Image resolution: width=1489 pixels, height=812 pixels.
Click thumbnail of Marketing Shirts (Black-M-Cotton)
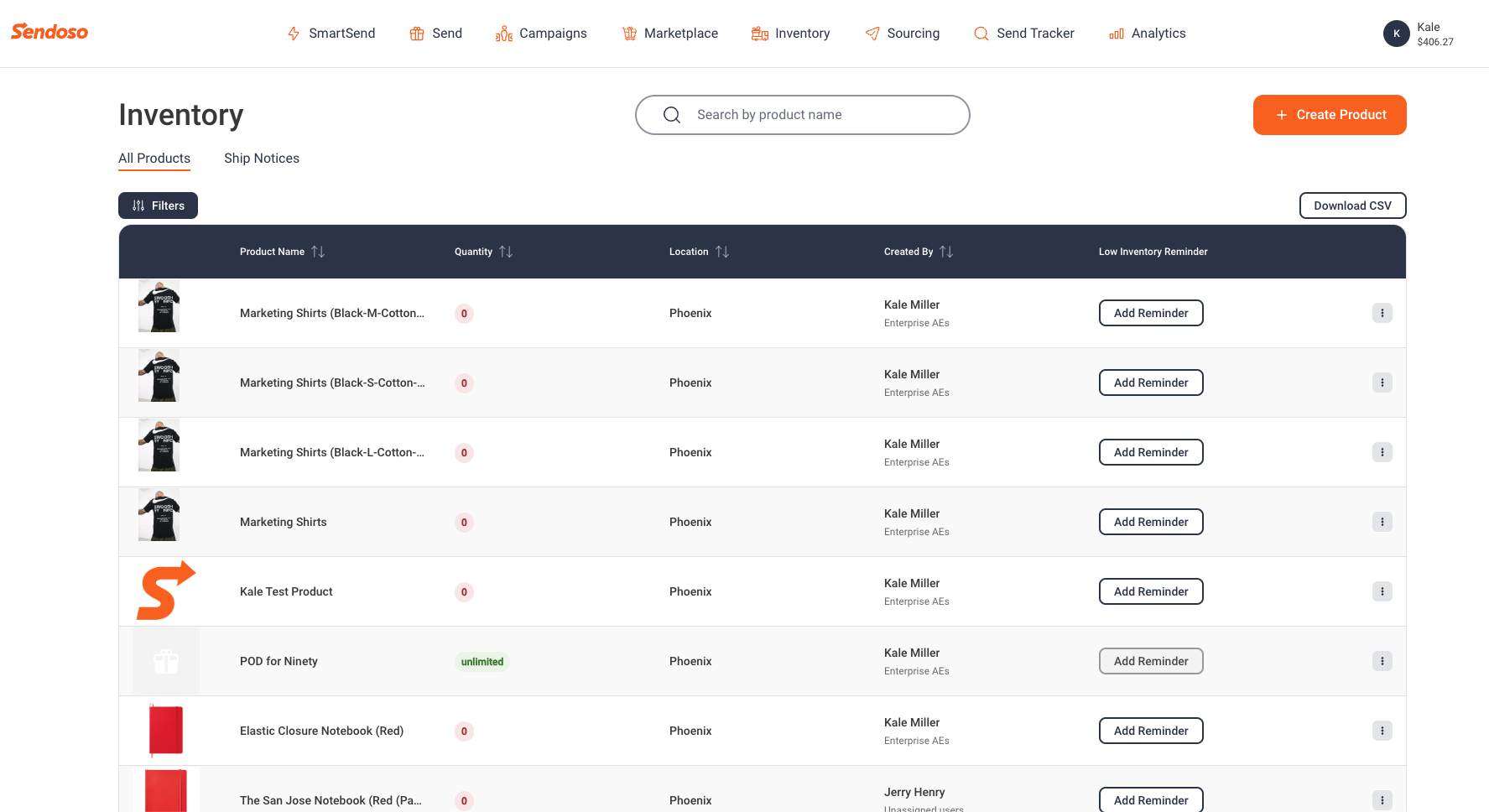[159, 306]
